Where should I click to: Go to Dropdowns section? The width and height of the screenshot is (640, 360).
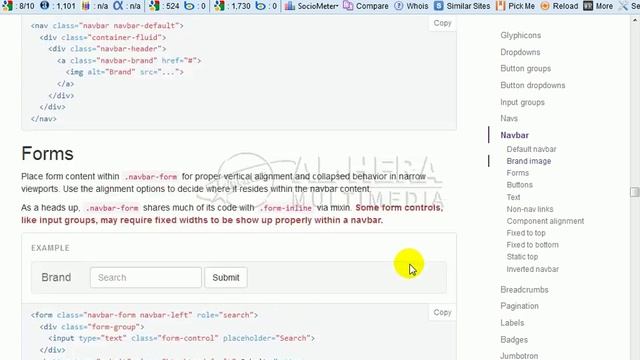(x=520, y=52)
